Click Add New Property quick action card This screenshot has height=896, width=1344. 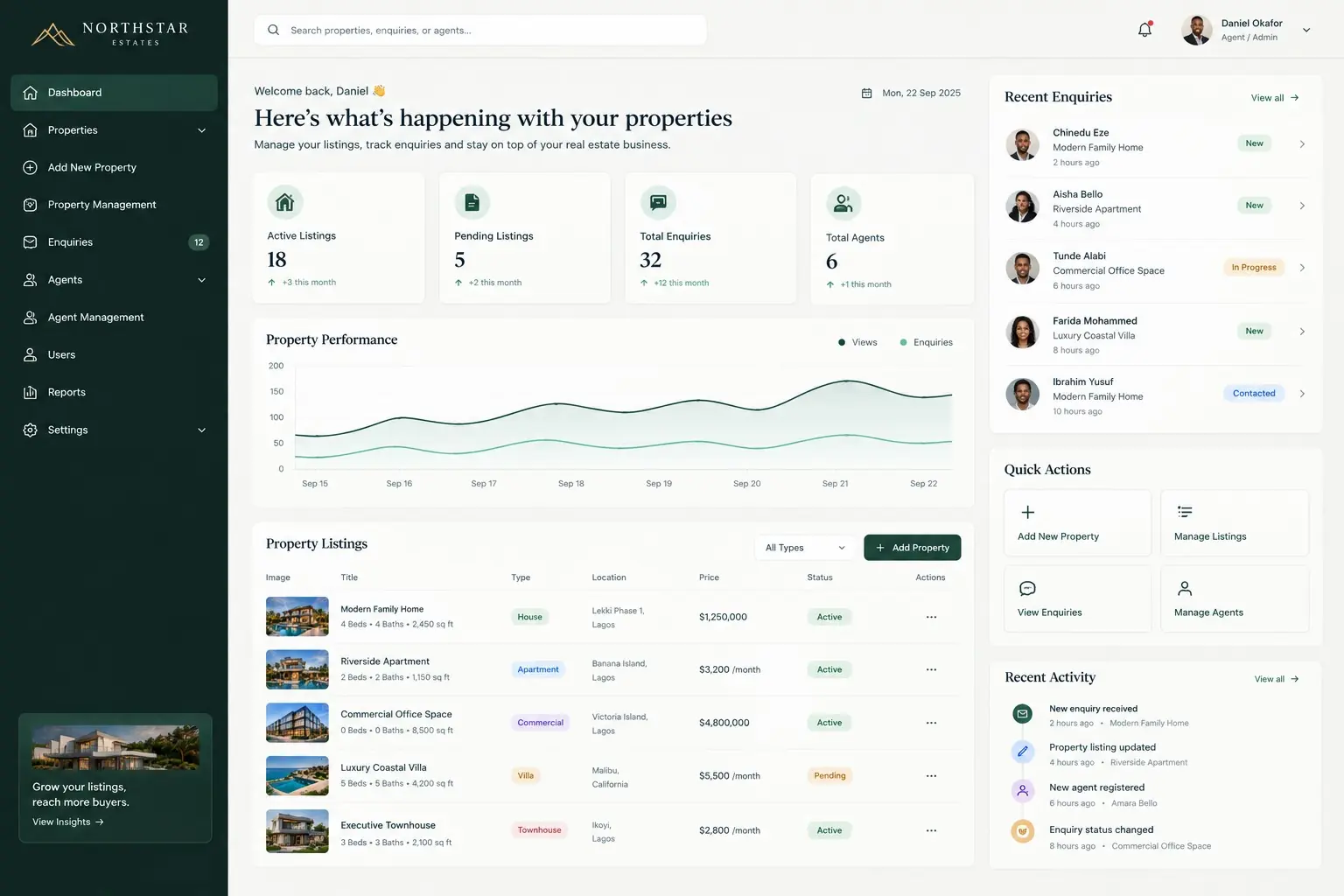(x=1078, y=523)
